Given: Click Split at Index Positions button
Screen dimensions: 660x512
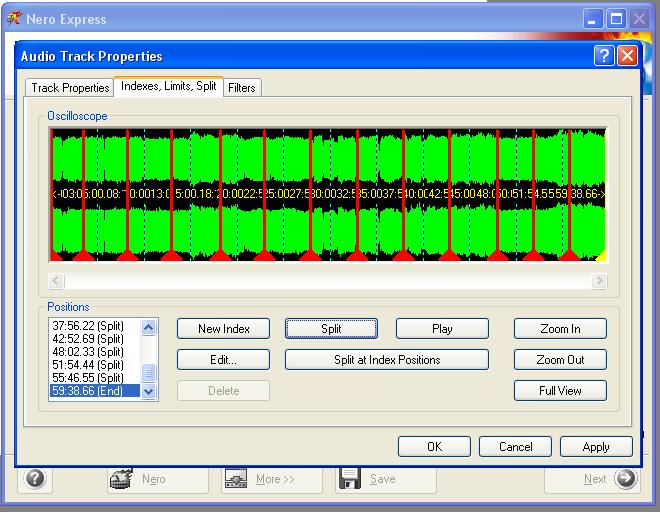Looking at the screenshot, I should [387, 360].
